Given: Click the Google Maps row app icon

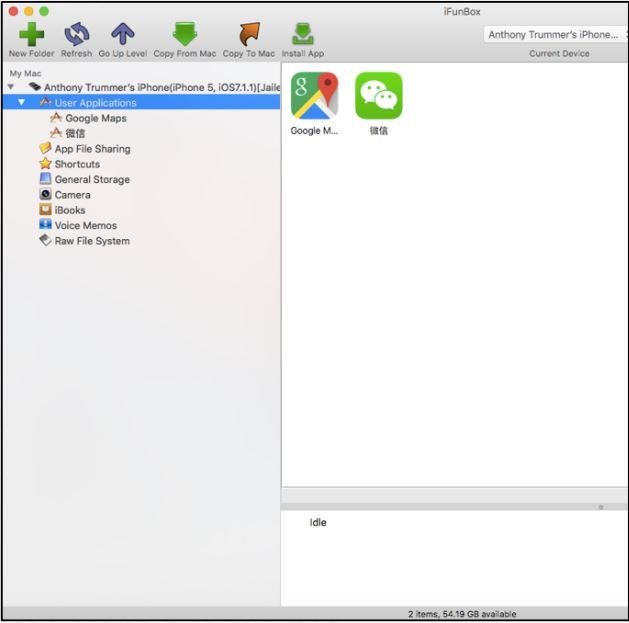Looking at the screenshot, I should click(x=56, y=118).
